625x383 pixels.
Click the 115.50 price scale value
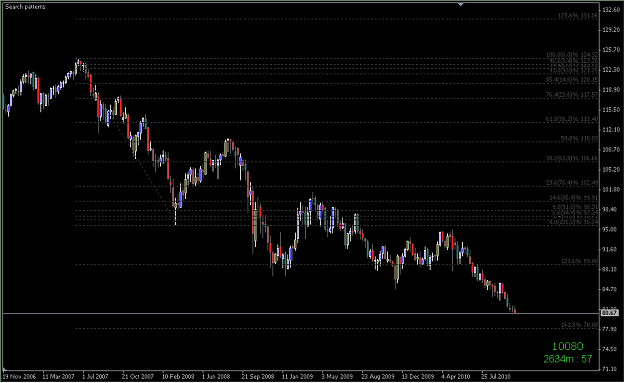pyautogui.click(x=611, y=110)
